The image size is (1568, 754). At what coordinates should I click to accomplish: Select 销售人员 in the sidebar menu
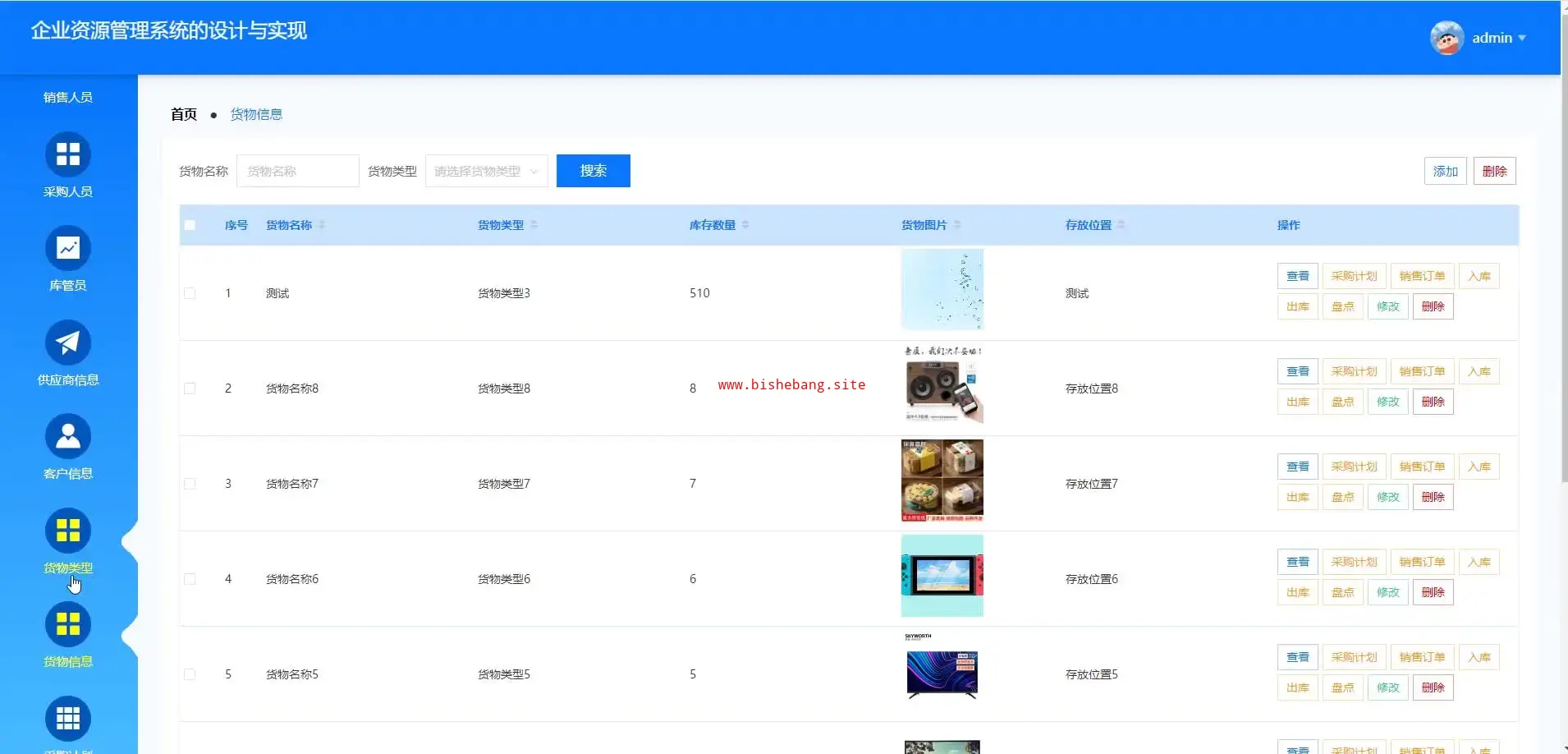[x=67, y=97]
